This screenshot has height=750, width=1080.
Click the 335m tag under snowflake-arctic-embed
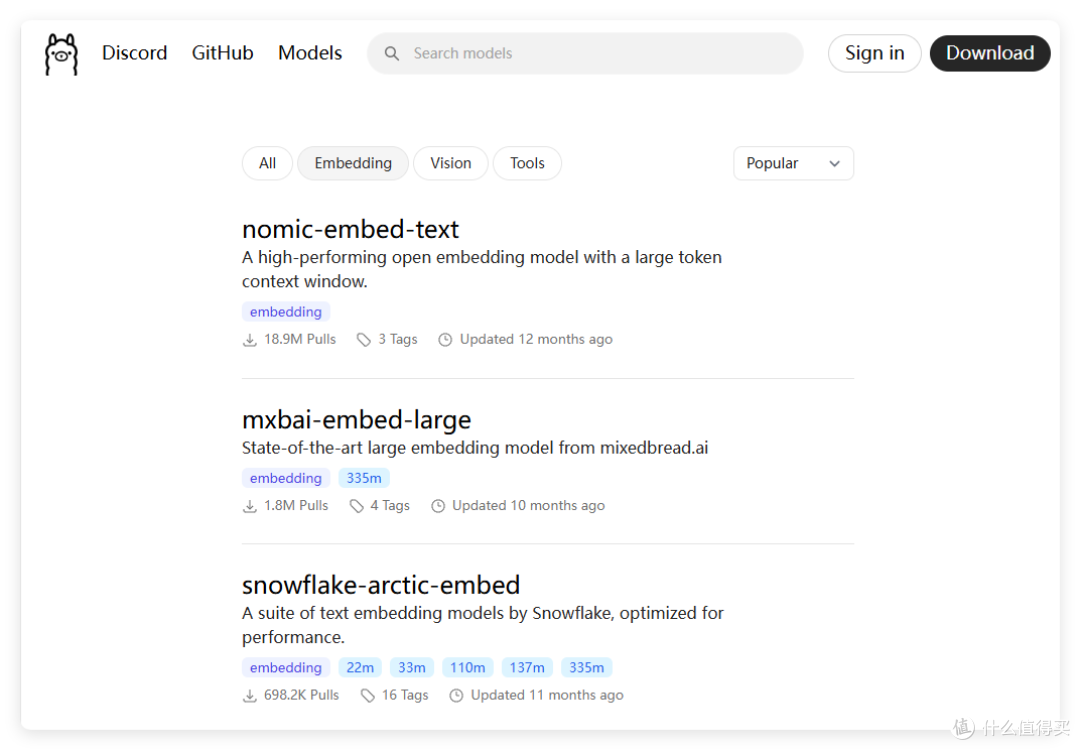[586, 667]
